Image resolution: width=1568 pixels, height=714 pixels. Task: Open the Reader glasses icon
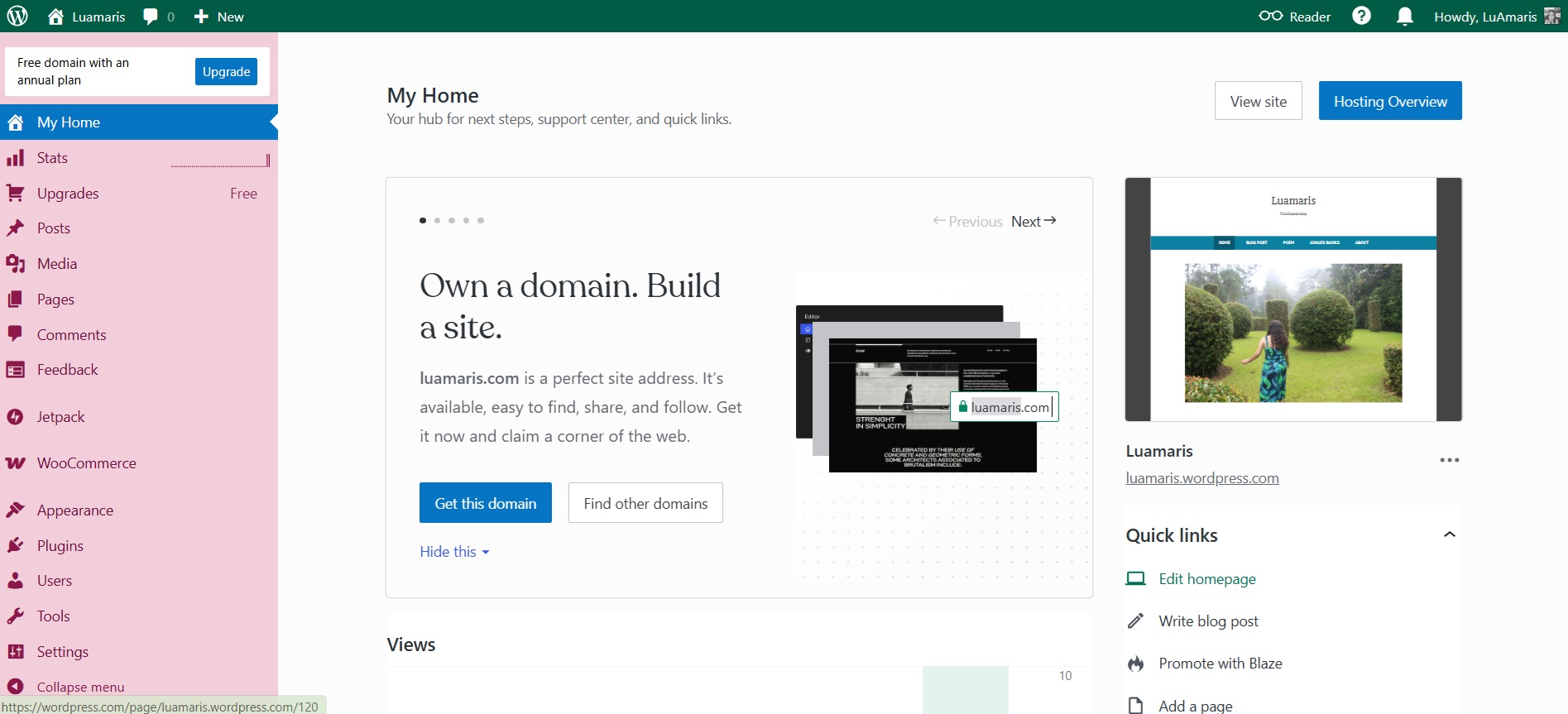[x=1270, y=16]
